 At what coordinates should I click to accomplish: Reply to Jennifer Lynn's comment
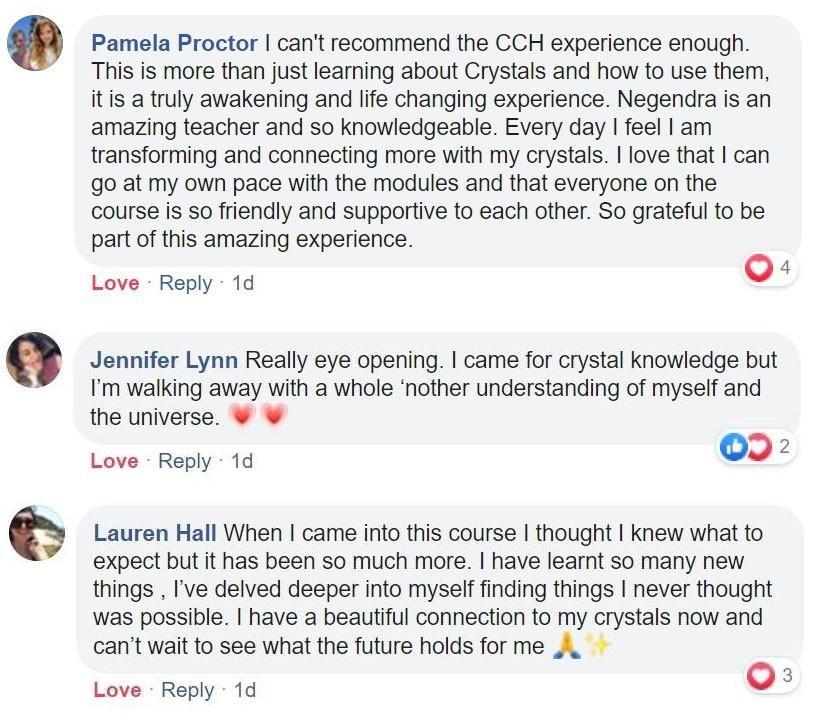pyautogui.click(x=184, y=461)
